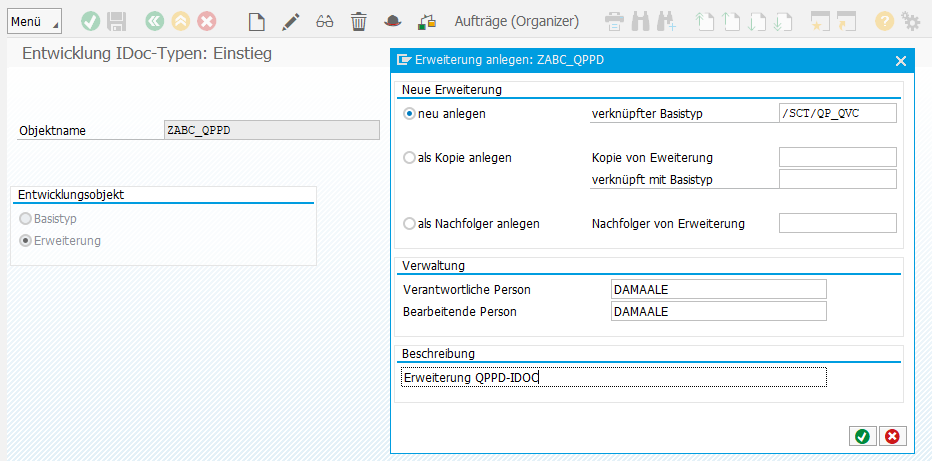Image resolution: width=932 pixels, height=461 pixels.
Task: Click the 'Nachfolger von Erweiterung' field
Action: [837, 223]
